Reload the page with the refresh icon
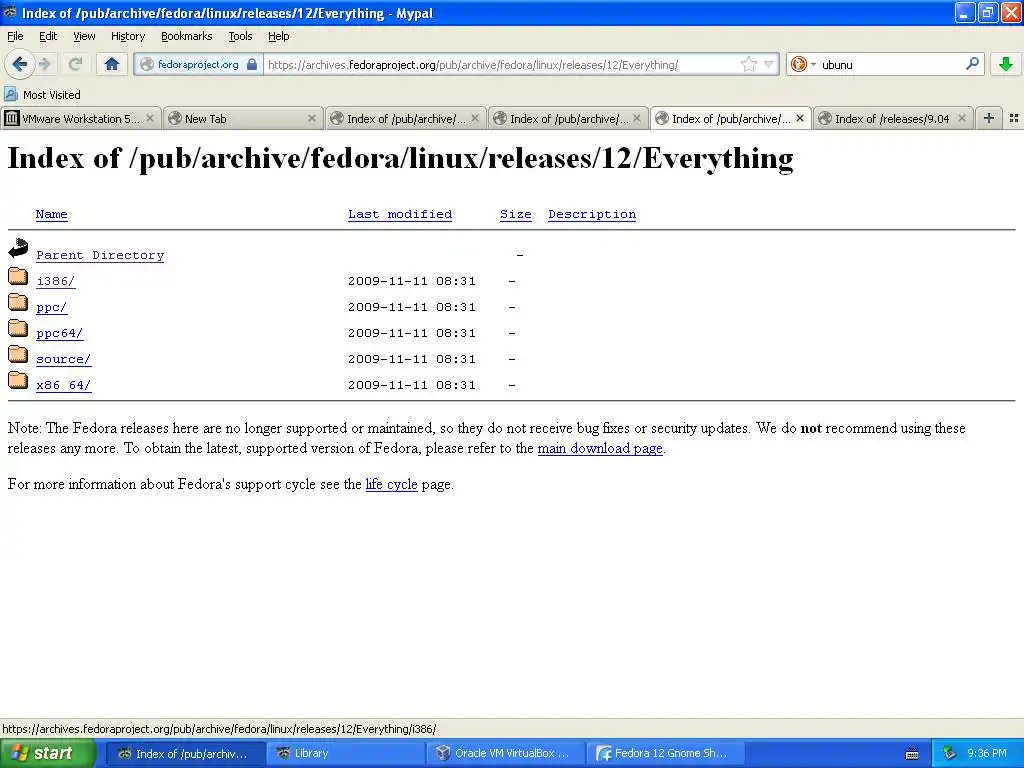This screenshot has height=768, width=1024. point(75,64)
